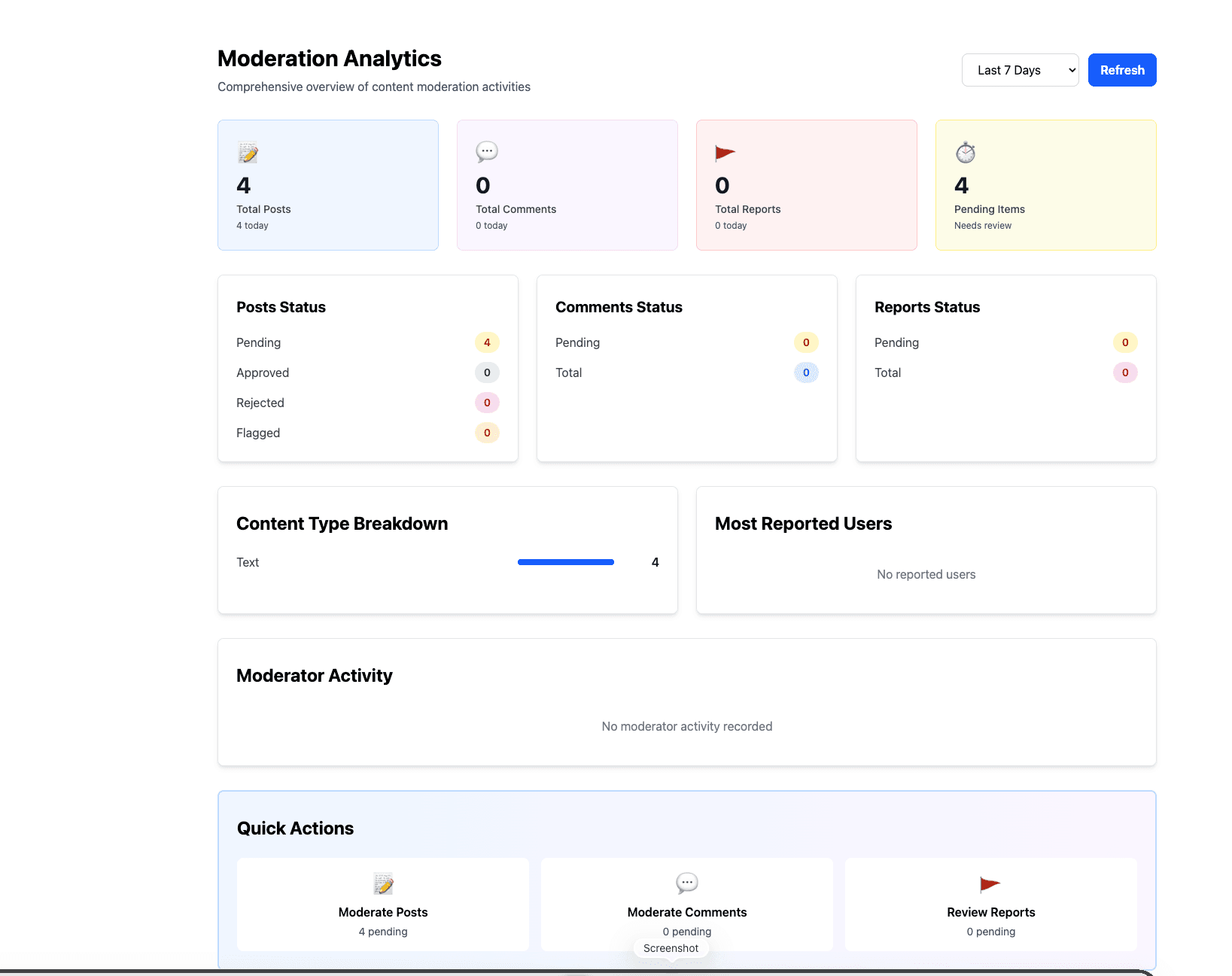The height and width of the screenshot is (976, 1232).
Task: Open Moderate Comments quick action
Action: click(x=686, y=905)
